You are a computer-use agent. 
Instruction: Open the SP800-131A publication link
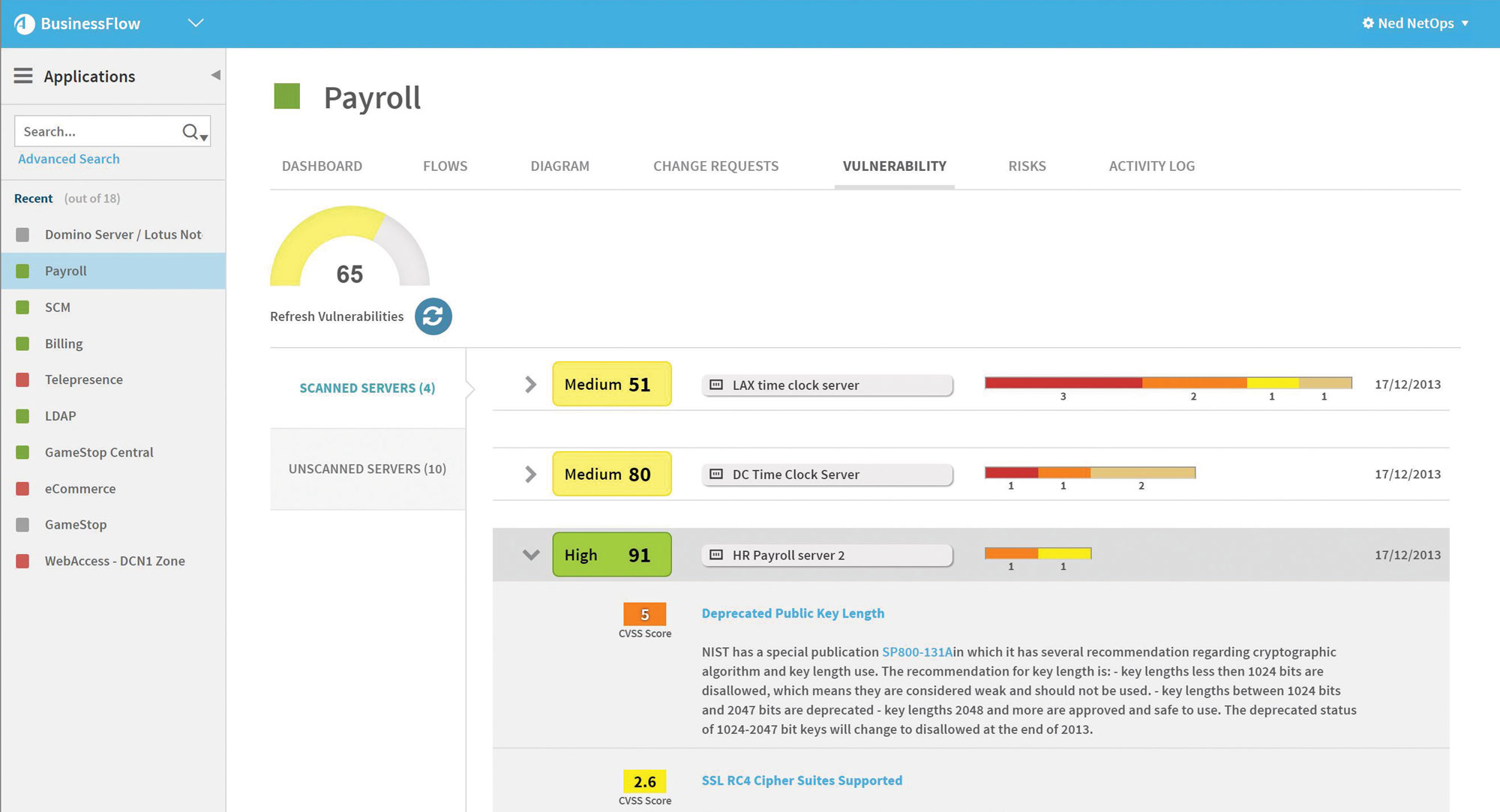[x=916, y=652]
